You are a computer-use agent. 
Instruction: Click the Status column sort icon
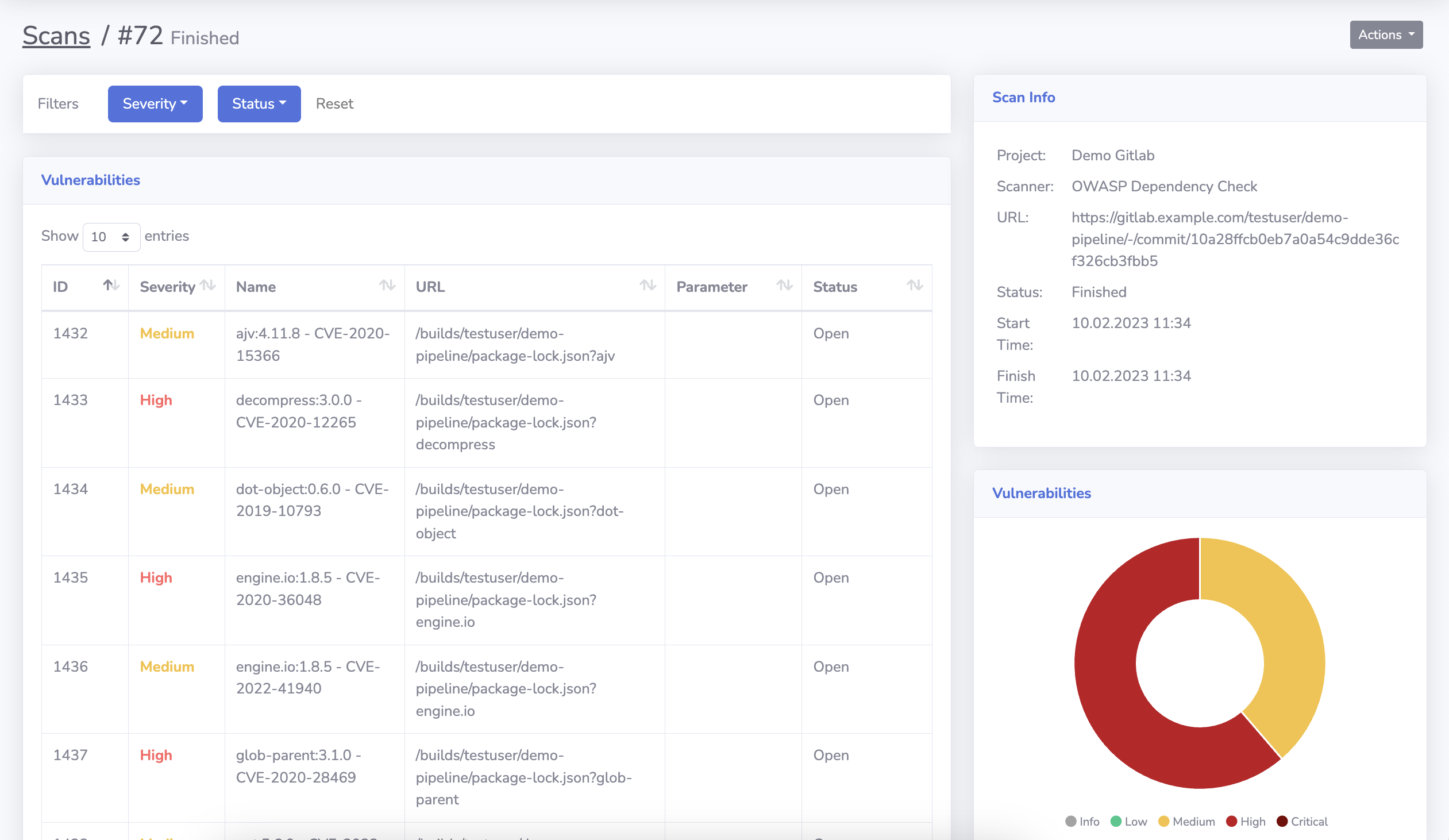[914, 286]
